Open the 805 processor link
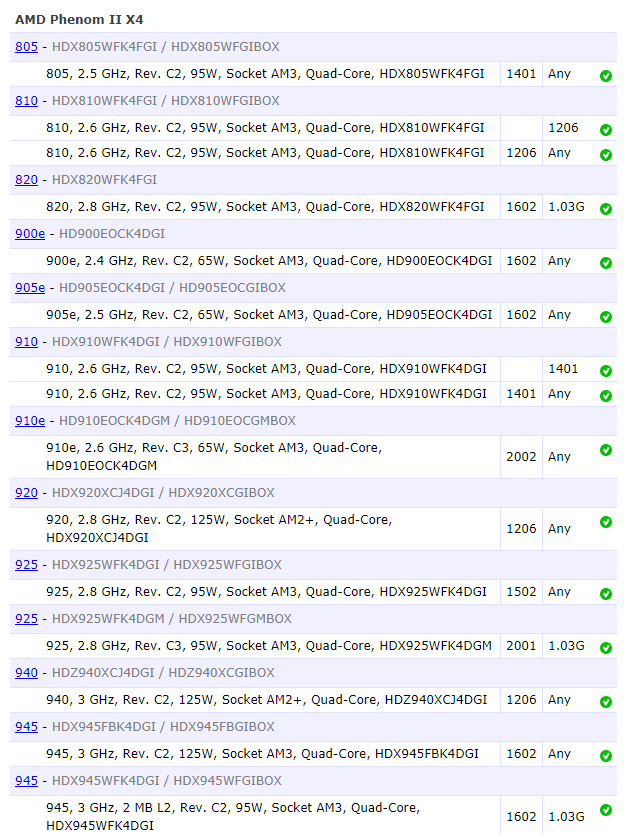The width and height of the screenshot is (624, 836). (26, 47)
